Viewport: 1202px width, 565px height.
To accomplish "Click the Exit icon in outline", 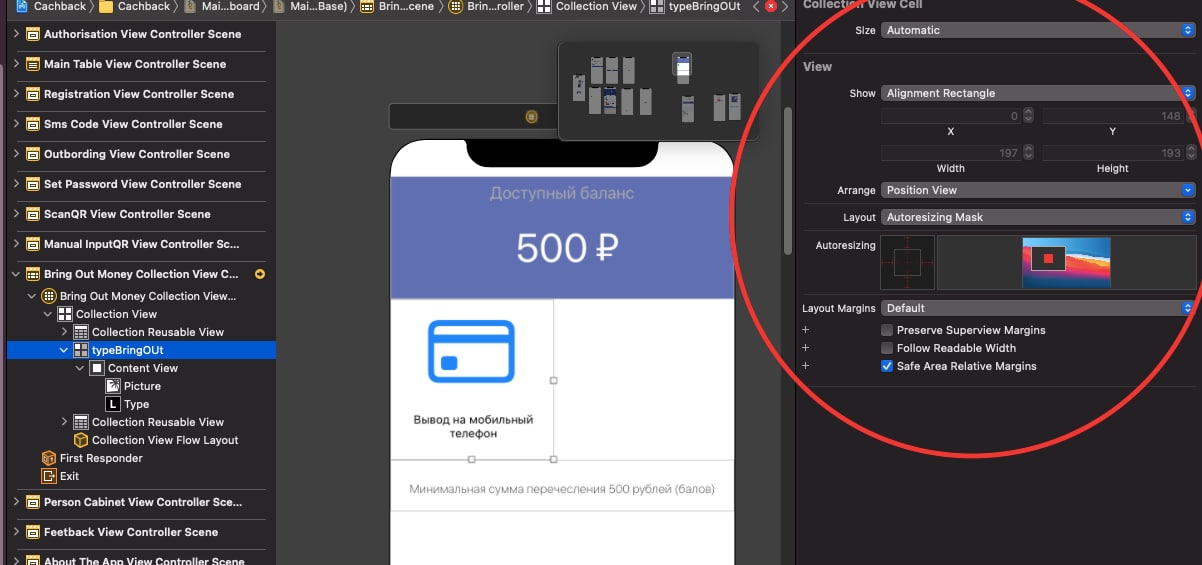I will (x=49, y=476).
